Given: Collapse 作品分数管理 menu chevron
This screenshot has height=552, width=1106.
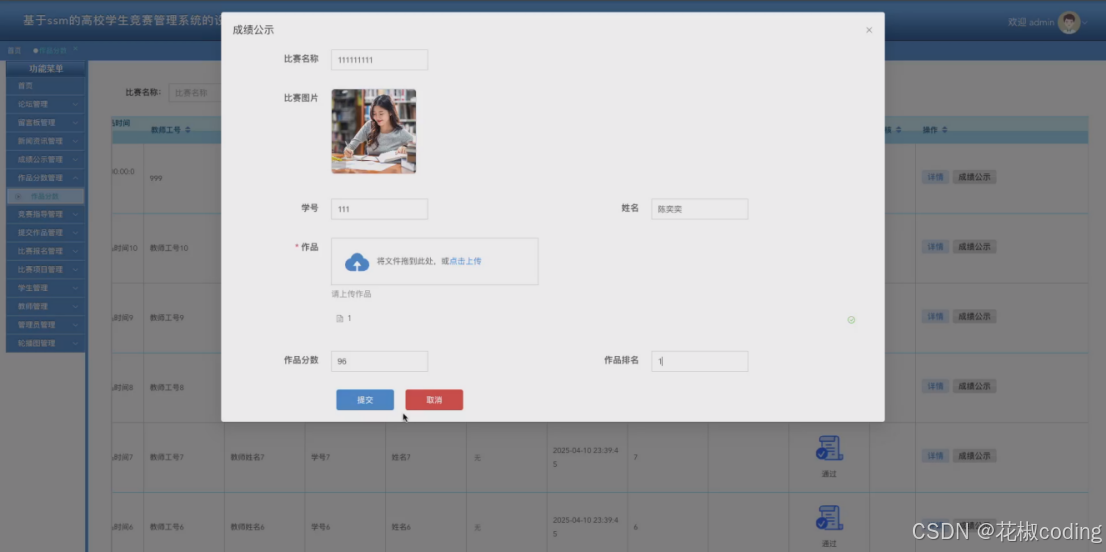Looking at the screenshot, I should click(x=75, y=178).
